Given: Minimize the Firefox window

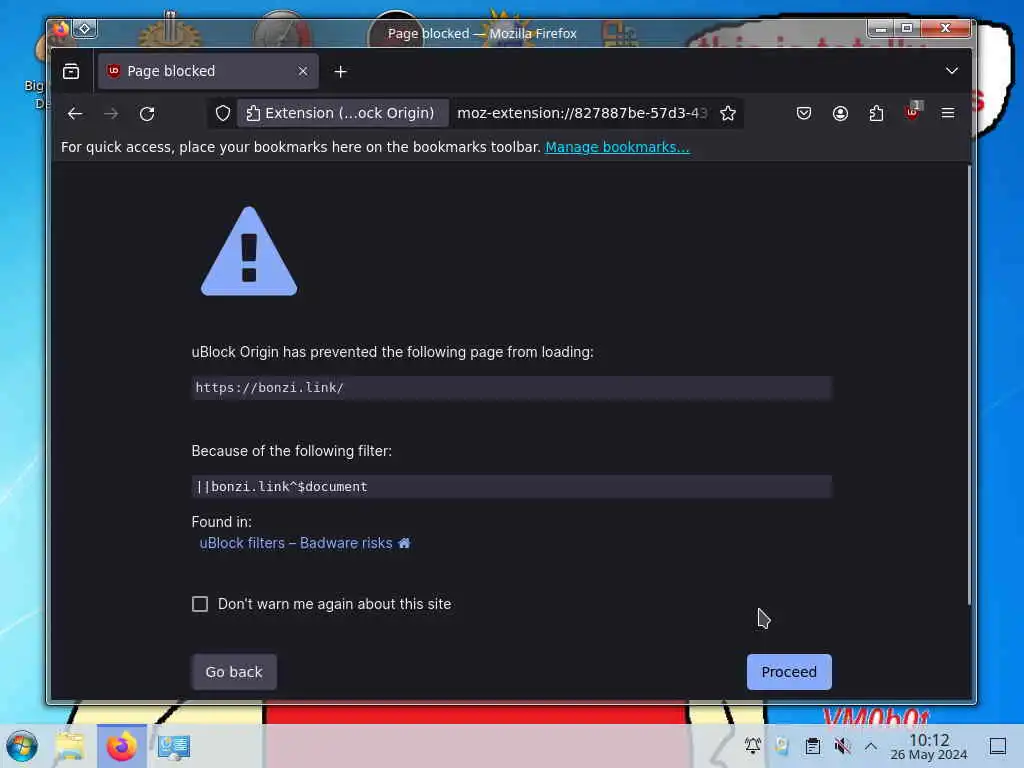Looking at the screenshot, I should pyautogui.click(x=881, y=28).
